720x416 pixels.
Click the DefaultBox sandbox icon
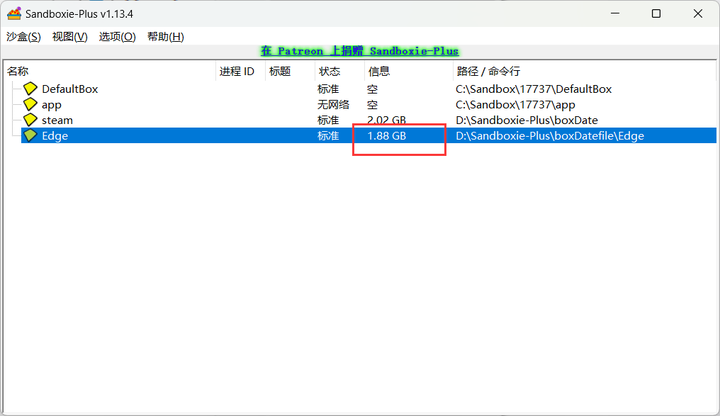coord(30,89)
